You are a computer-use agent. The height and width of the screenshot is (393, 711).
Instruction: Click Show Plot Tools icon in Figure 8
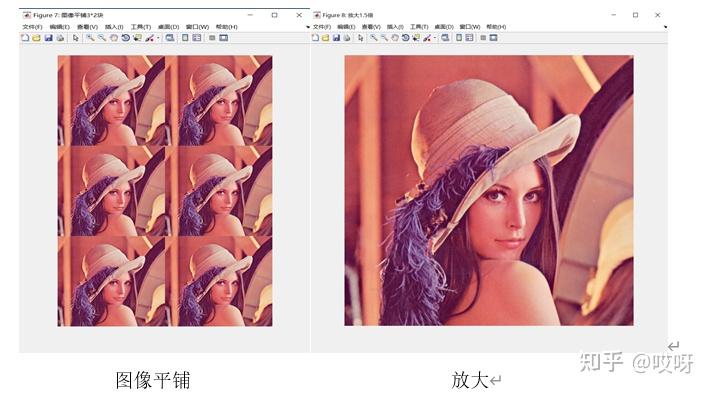(x=493, y=38)
